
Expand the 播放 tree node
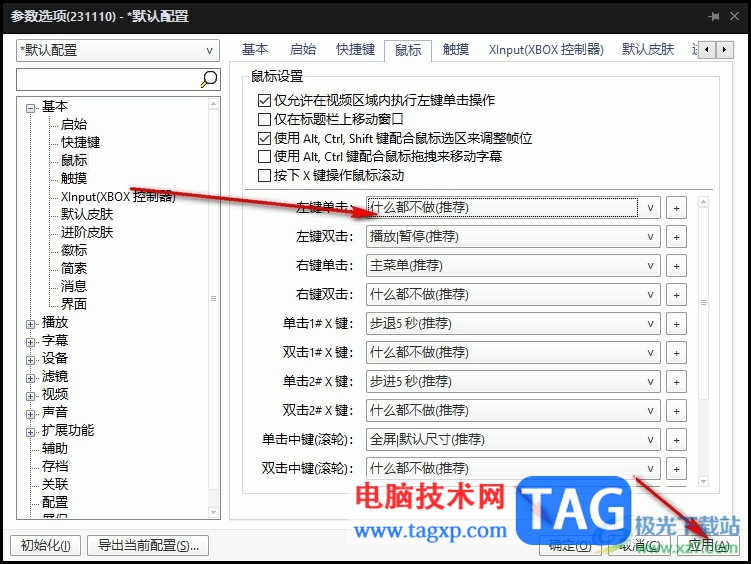[31, 324]
